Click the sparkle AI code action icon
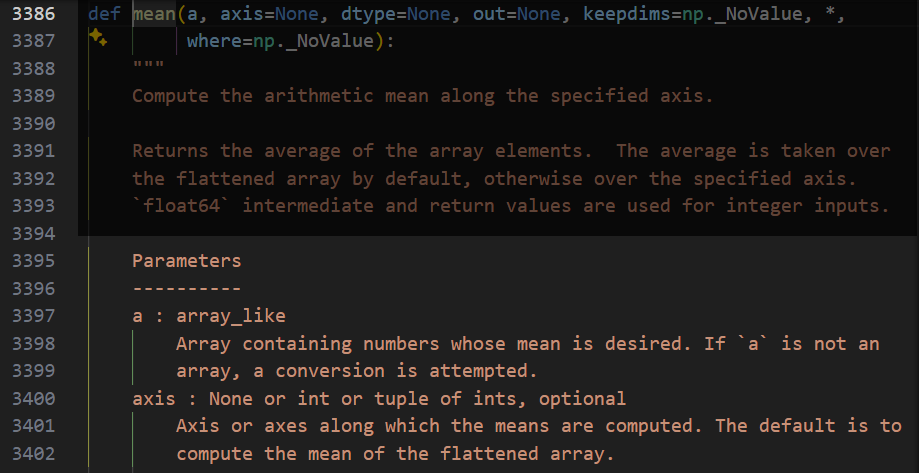 click(97, 39)
